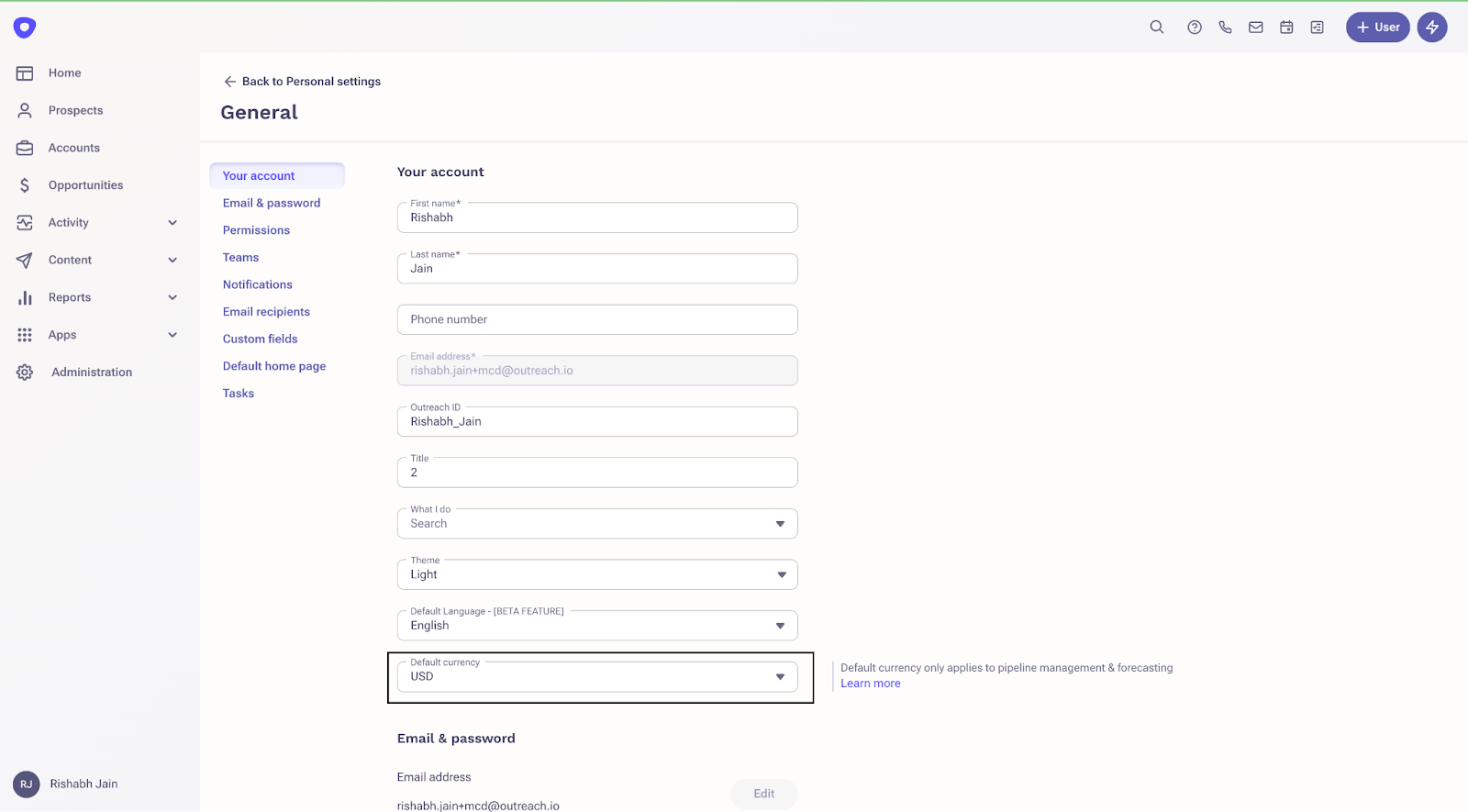Click the Last name input field
This screenshot has width=1468, height=812.
[x=597, y=269]
